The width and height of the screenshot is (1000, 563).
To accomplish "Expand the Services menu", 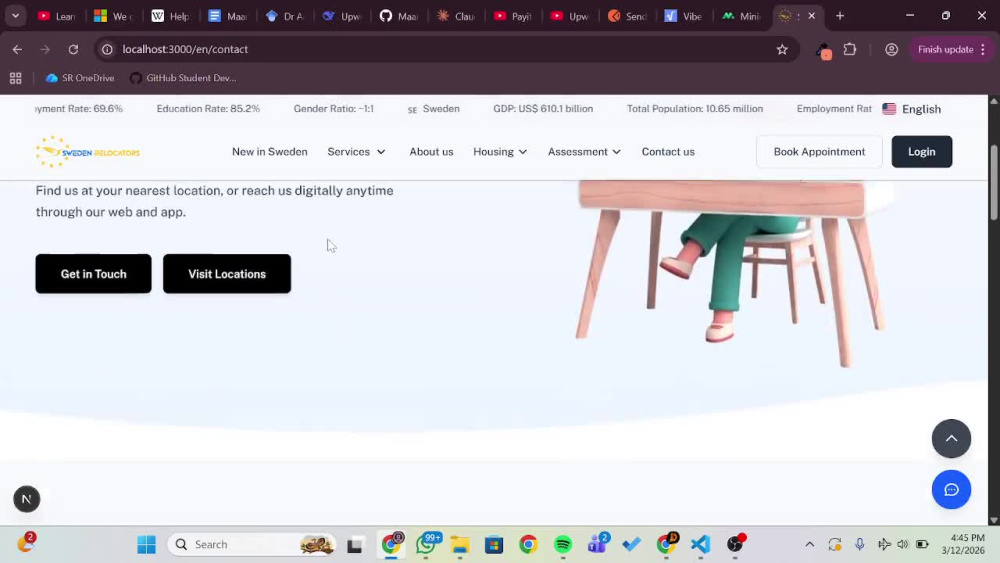I will [x=357, y=152].
